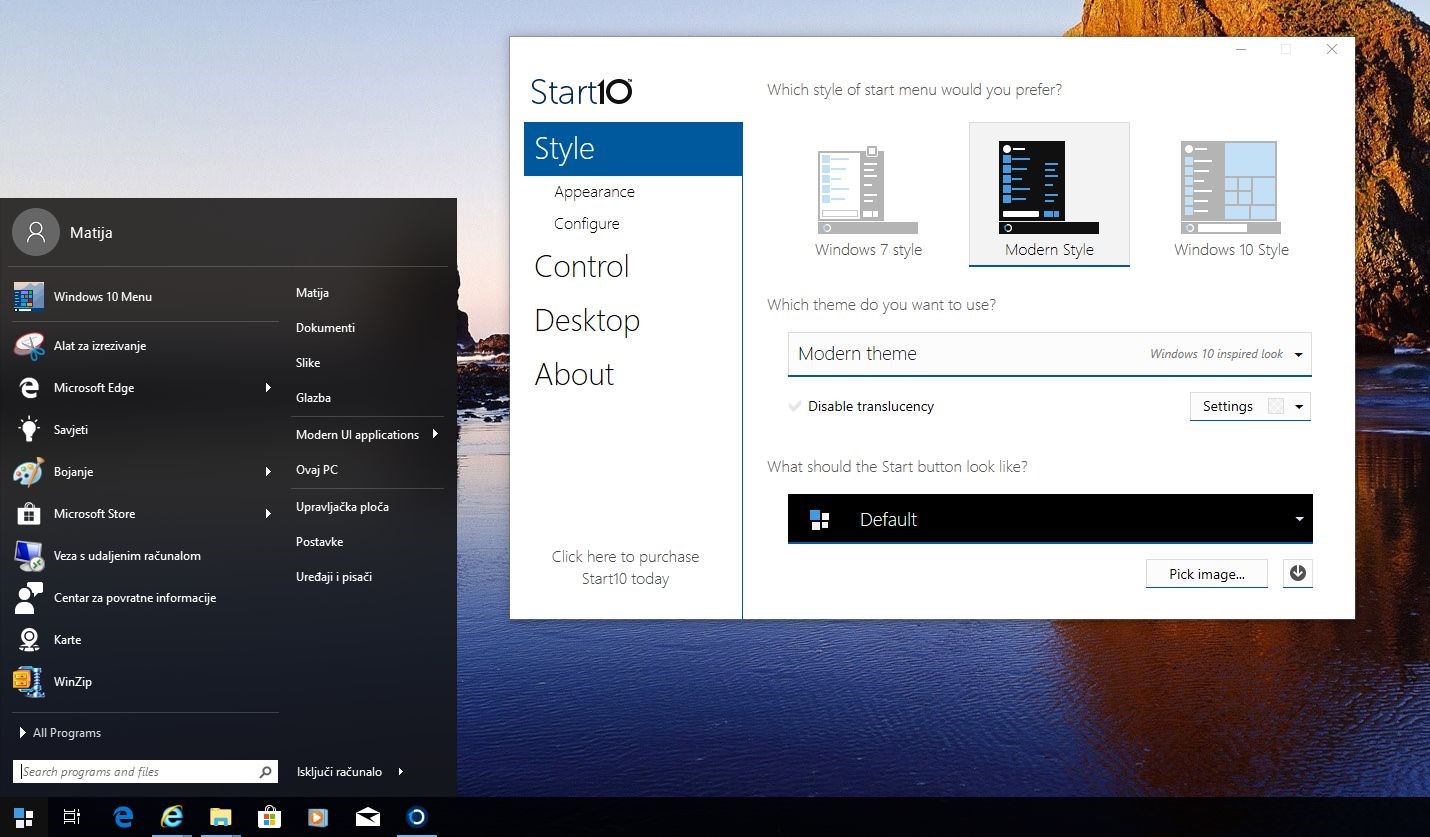Open the Default start button dropdown
This screenshot has width=1430, height=837.
1050,519
